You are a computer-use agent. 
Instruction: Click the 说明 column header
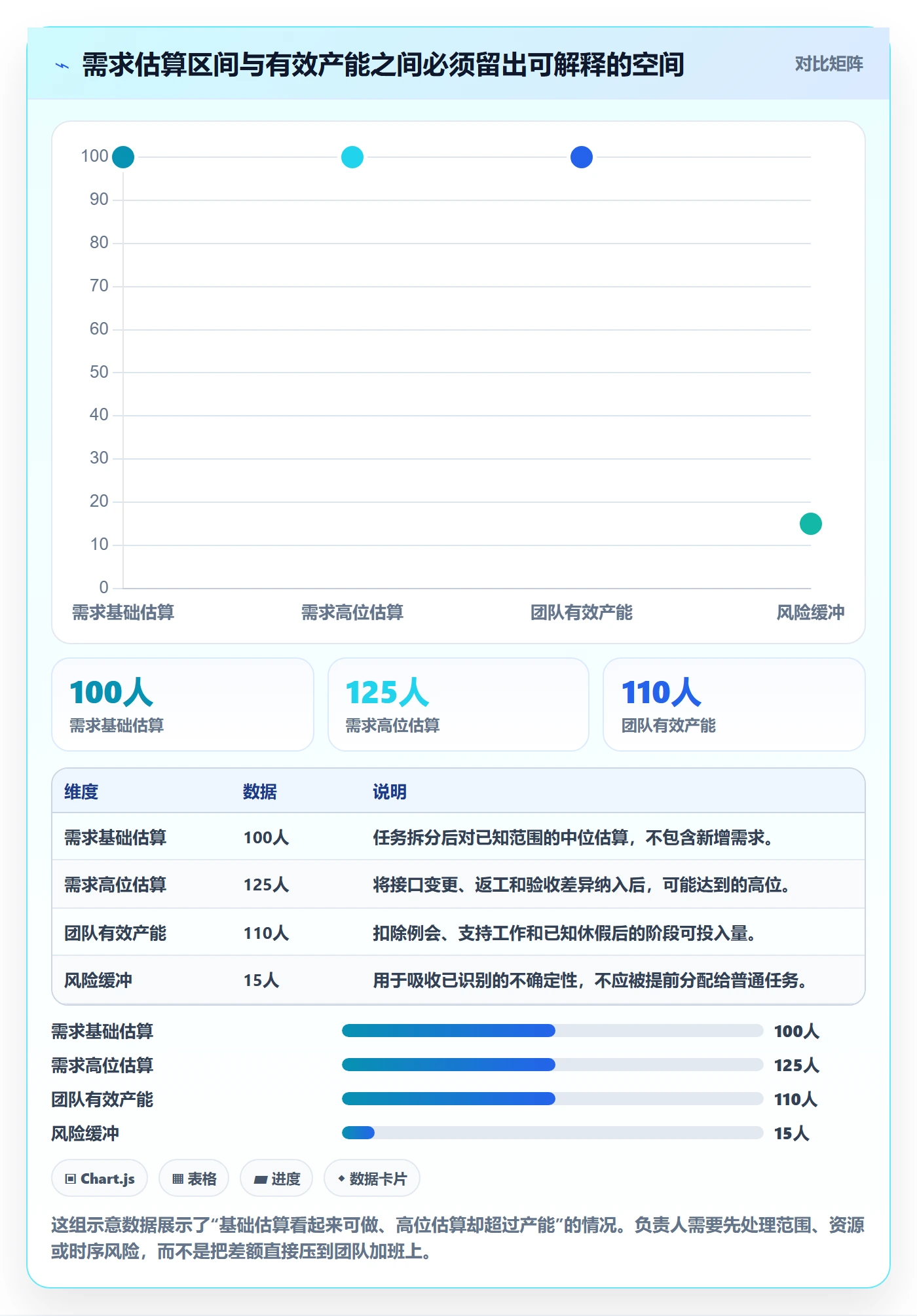tap(390, 792)
